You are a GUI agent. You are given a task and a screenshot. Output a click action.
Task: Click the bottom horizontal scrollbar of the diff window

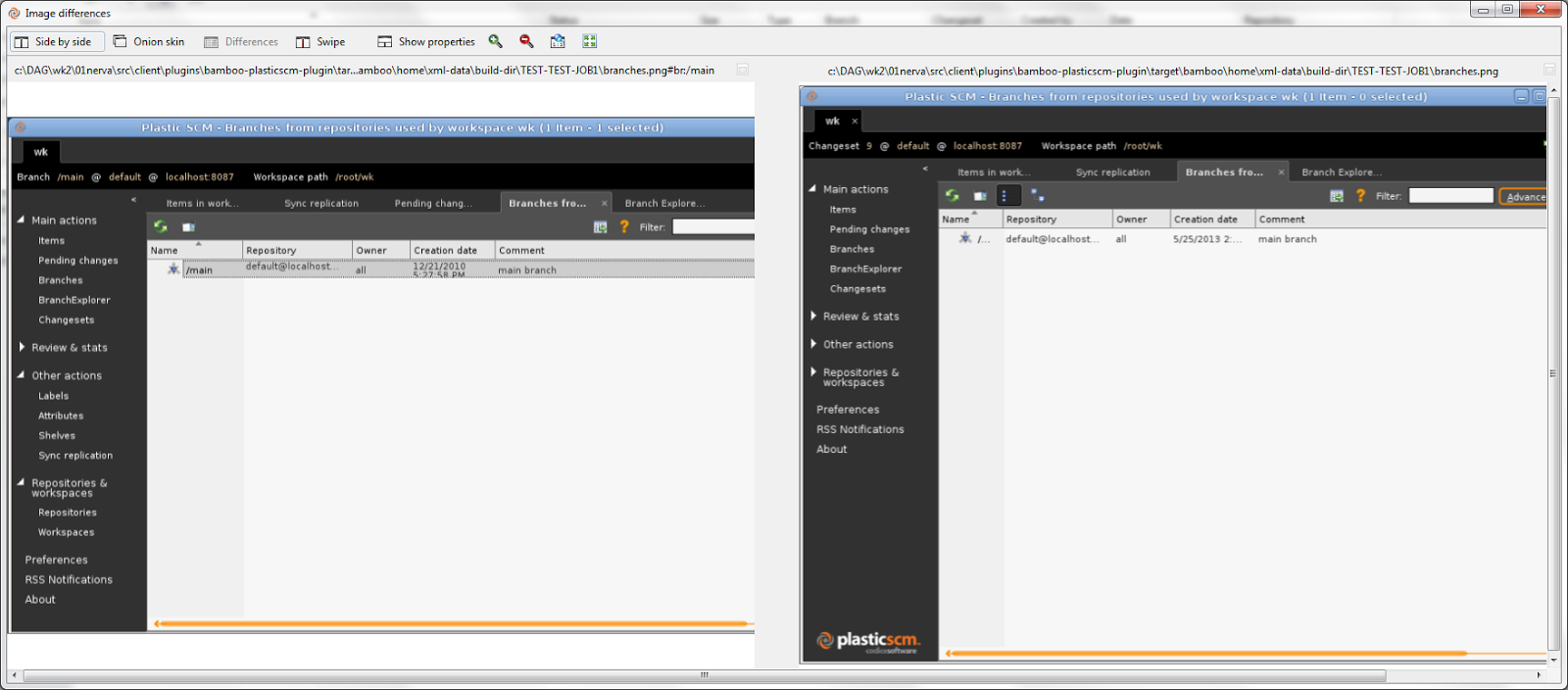[x=704, y=675]
